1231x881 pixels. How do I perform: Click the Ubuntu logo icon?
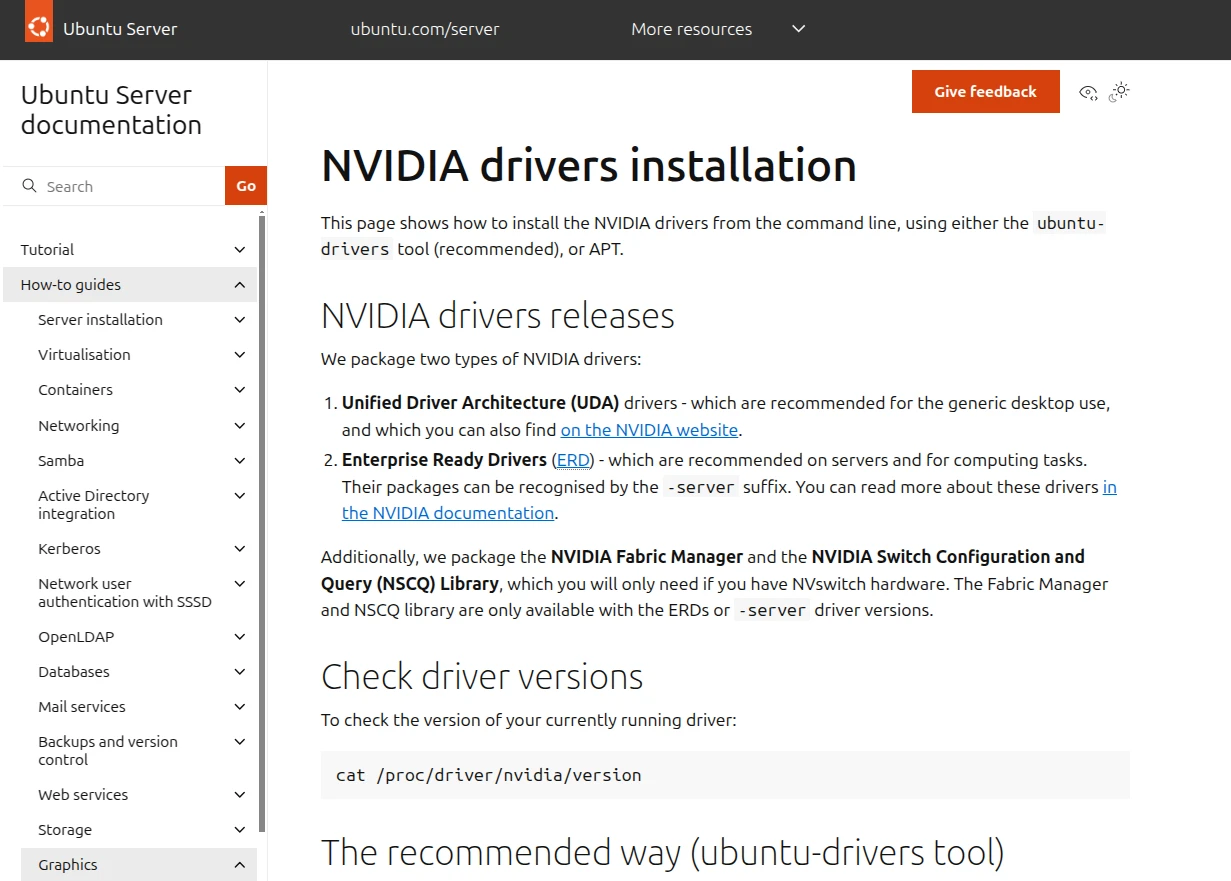39,29
